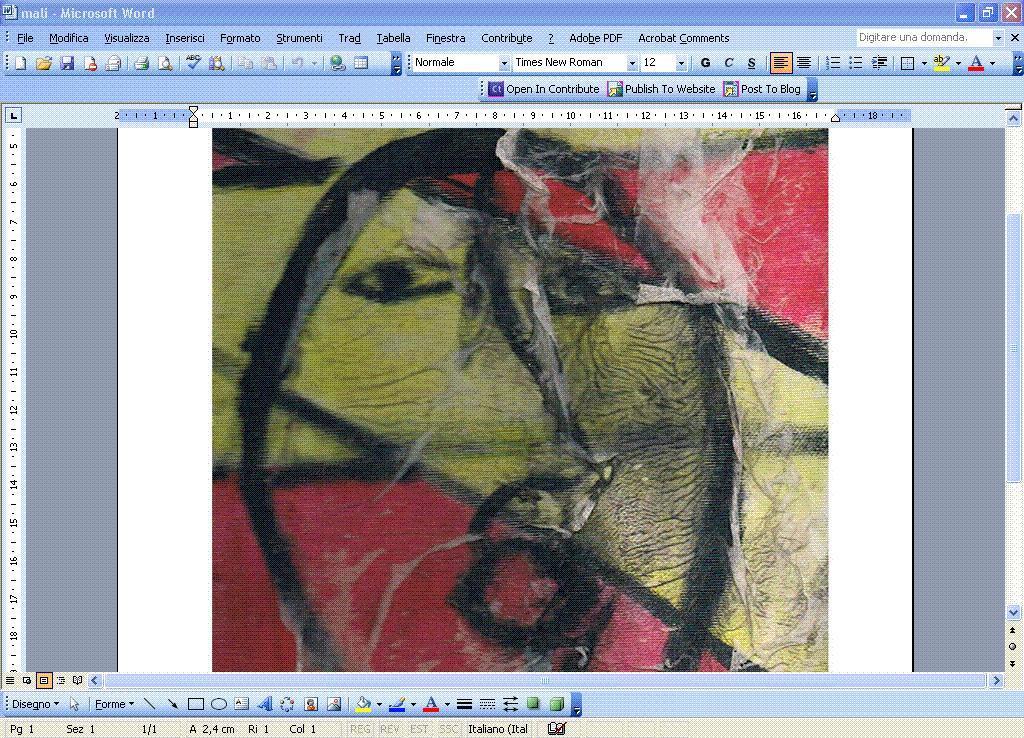The width and height of the screenshot is (1024, 738).
Task: Switch to Reading Layout view
Action: [x=78, y=681]
